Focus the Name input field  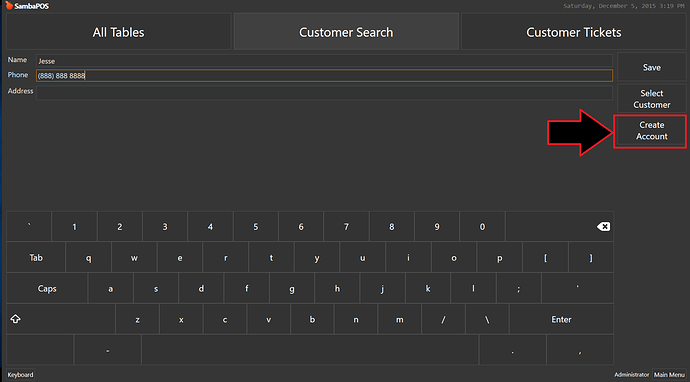coord(324,61)
